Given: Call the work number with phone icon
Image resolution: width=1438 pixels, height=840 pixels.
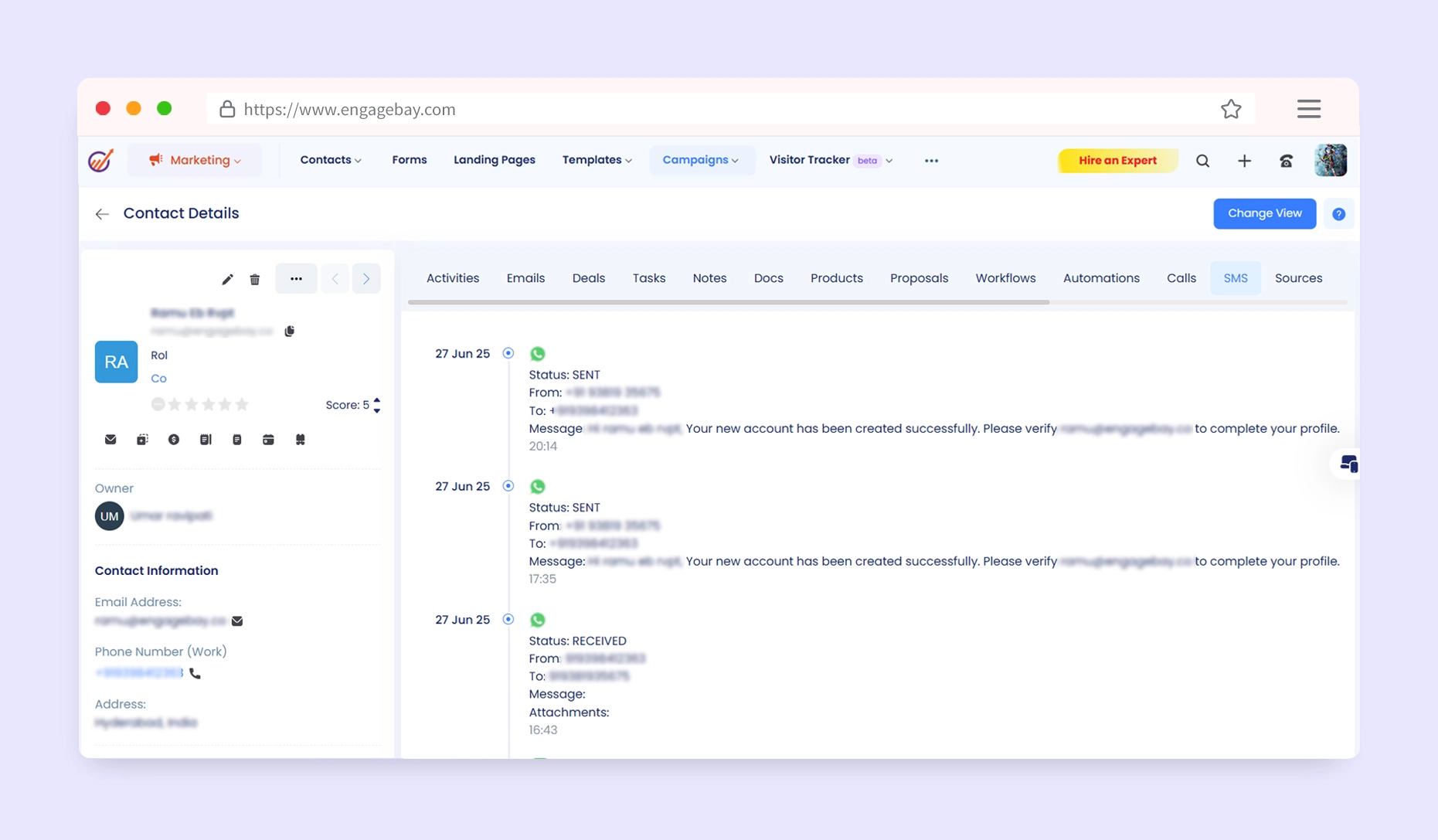Looking at the screenshot, I should (195, 673).
